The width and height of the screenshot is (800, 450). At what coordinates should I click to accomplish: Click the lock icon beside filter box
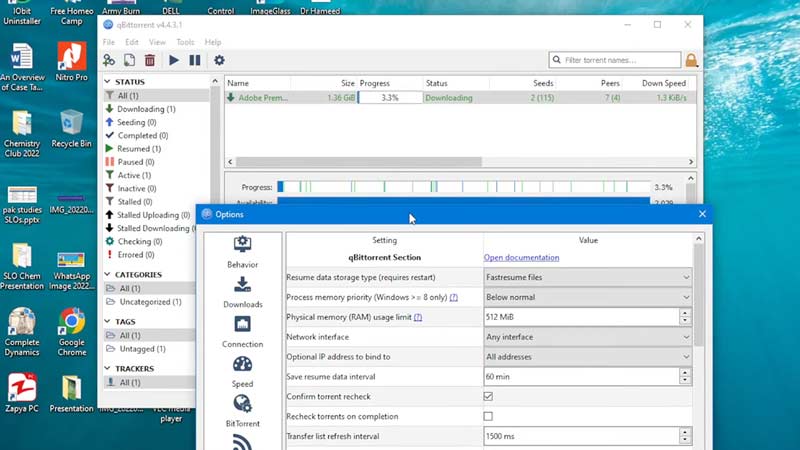pyautogui.click(x=691, y=60)
